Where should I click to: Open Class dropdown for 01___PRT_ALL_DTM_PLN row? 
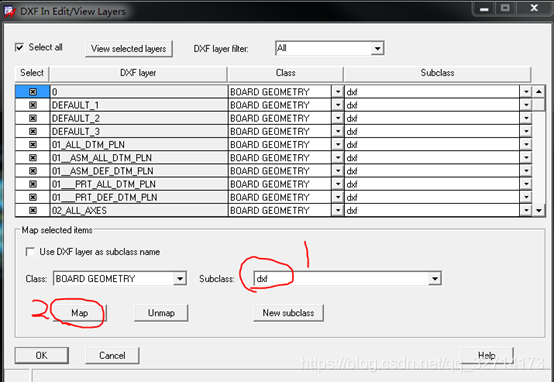(338, 184)
